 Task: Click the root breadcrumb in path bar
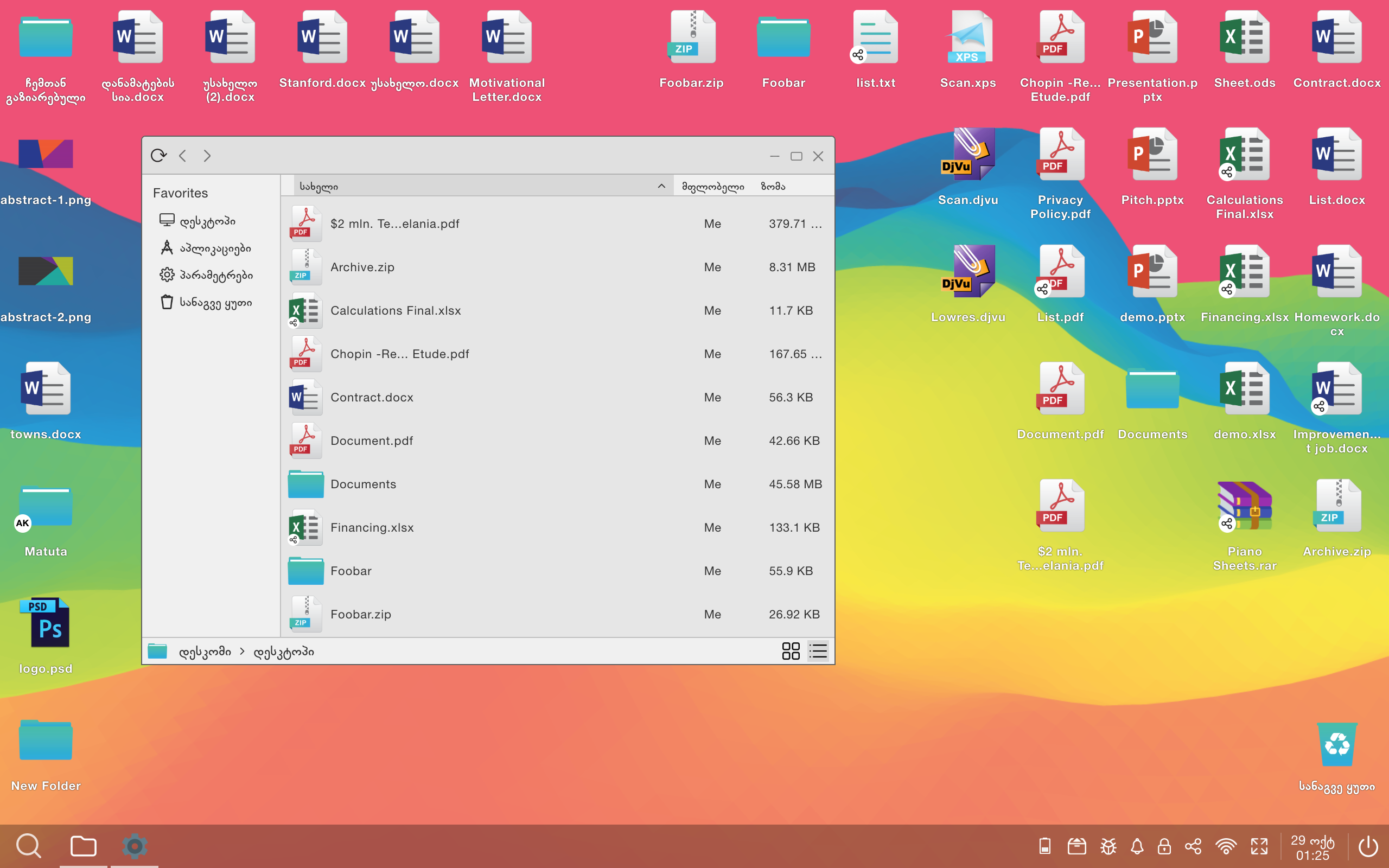[x=205, y=652]
